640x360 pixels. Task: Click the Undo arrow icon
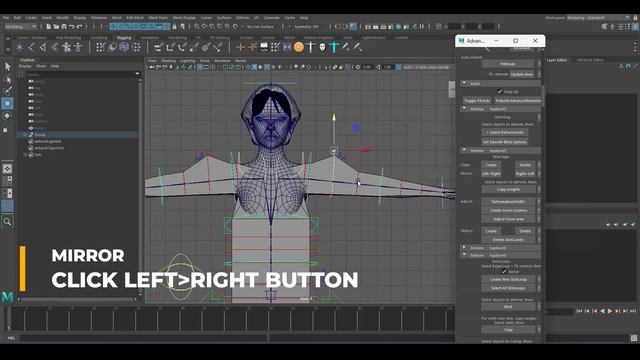72,27
